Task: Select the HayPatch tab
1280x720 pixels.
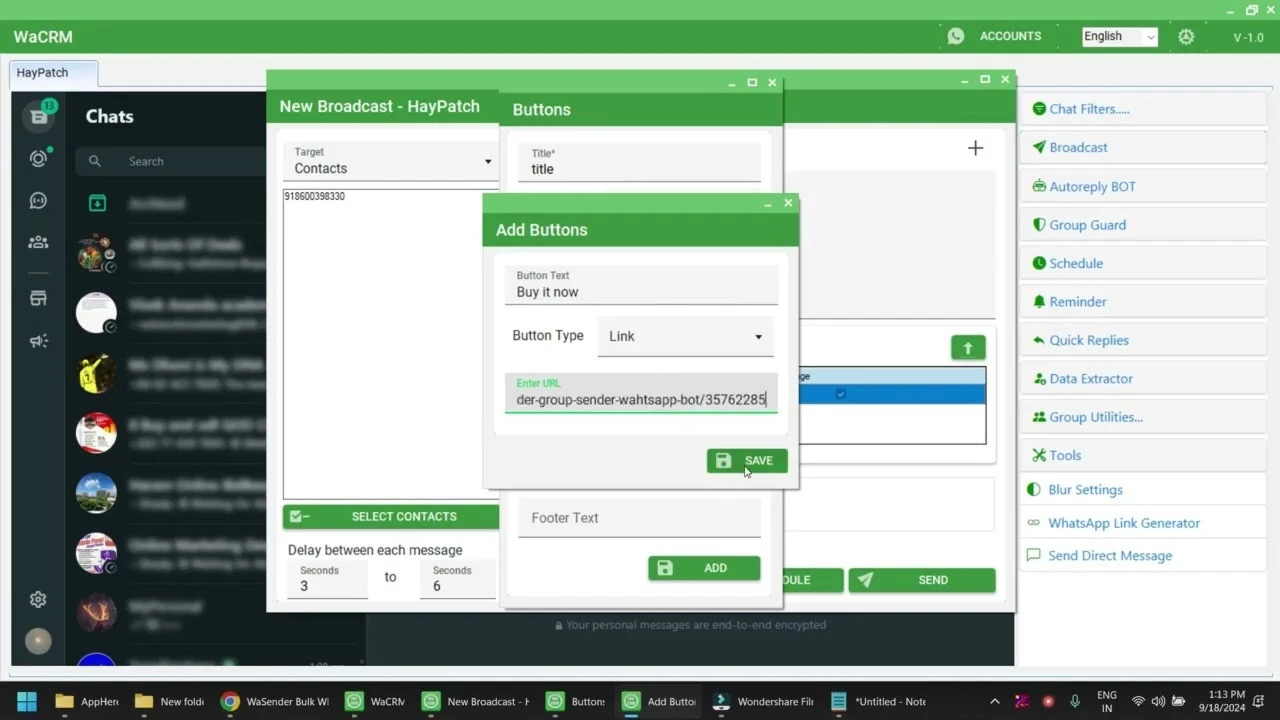Action: [x=54, y=73]
